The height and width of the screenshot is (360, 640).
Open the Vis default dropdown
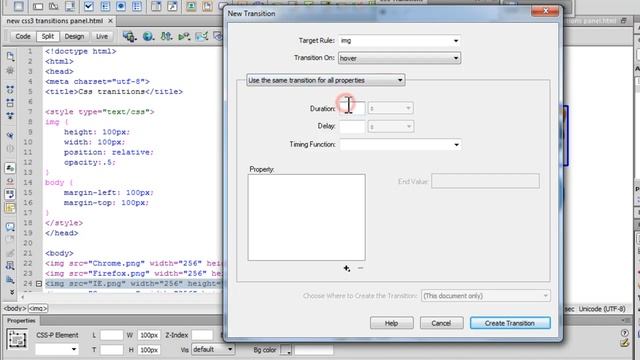212,349
